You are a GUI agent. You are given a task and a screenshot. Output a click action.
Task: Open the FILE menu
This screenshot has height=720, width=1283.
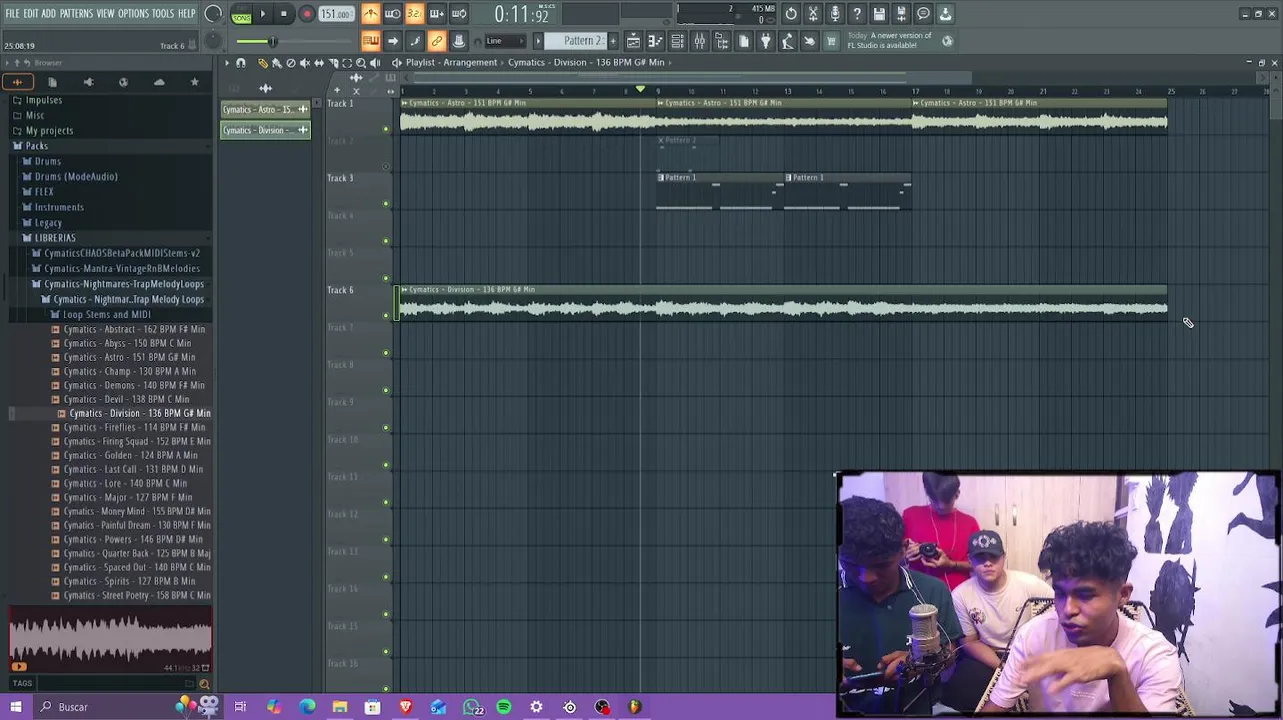pyautogui.click(x=12, y=14)
